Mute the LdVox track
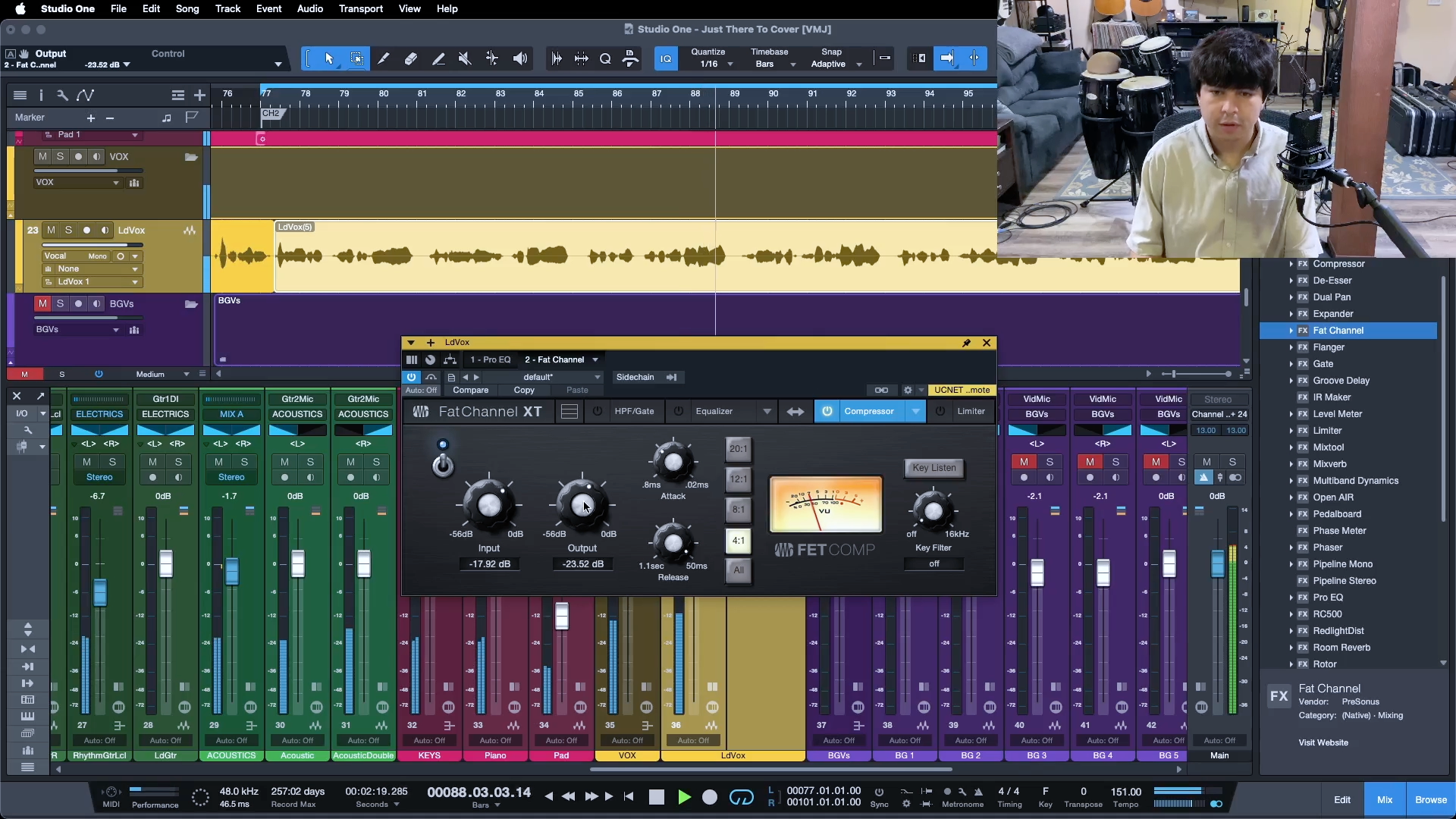 pyautogui.click(x=51, y=230)
